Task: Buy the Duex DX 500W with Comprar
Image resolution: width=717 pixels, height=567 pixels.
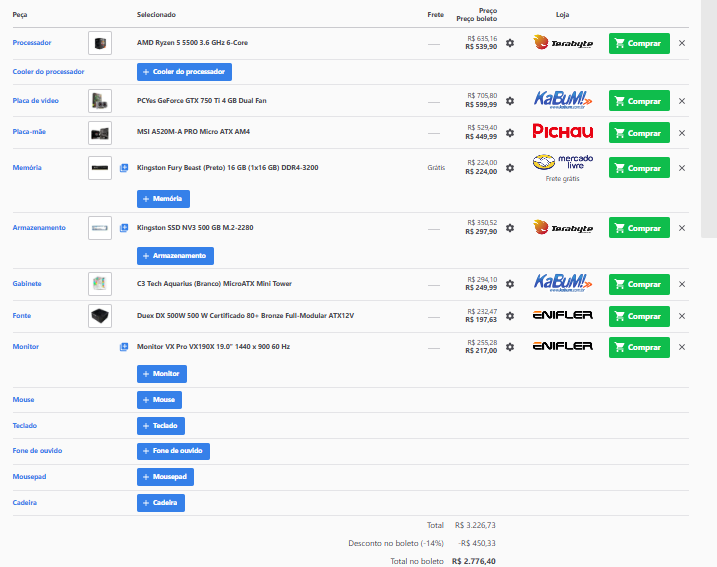Action: [639, 316]
